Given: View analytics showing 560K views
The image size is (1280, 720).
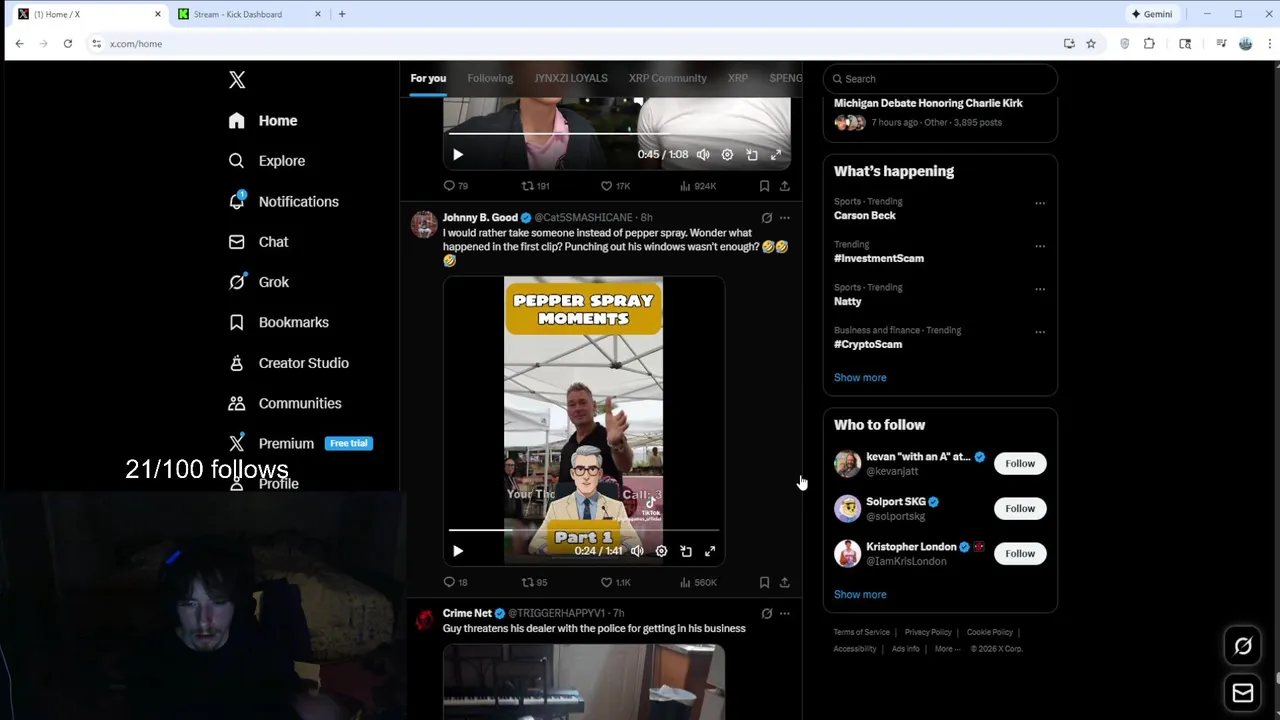Looking at the screenshot, I should tap(697, 582).
